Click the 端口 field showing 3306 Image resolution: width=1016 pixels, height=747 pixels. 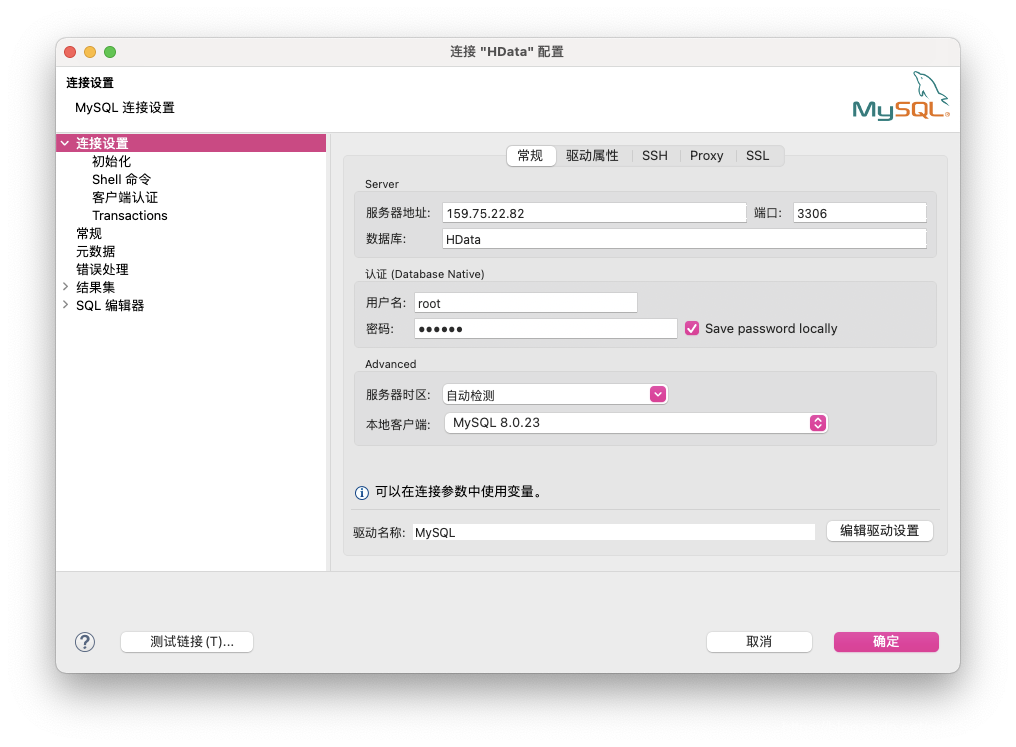pyautogui.click(x=860, y=213)
